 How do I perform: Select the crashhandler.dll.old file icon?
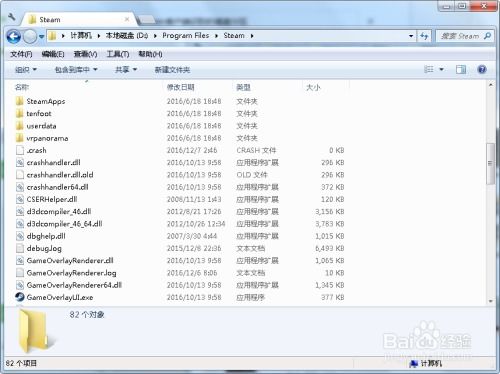point(20,175)
